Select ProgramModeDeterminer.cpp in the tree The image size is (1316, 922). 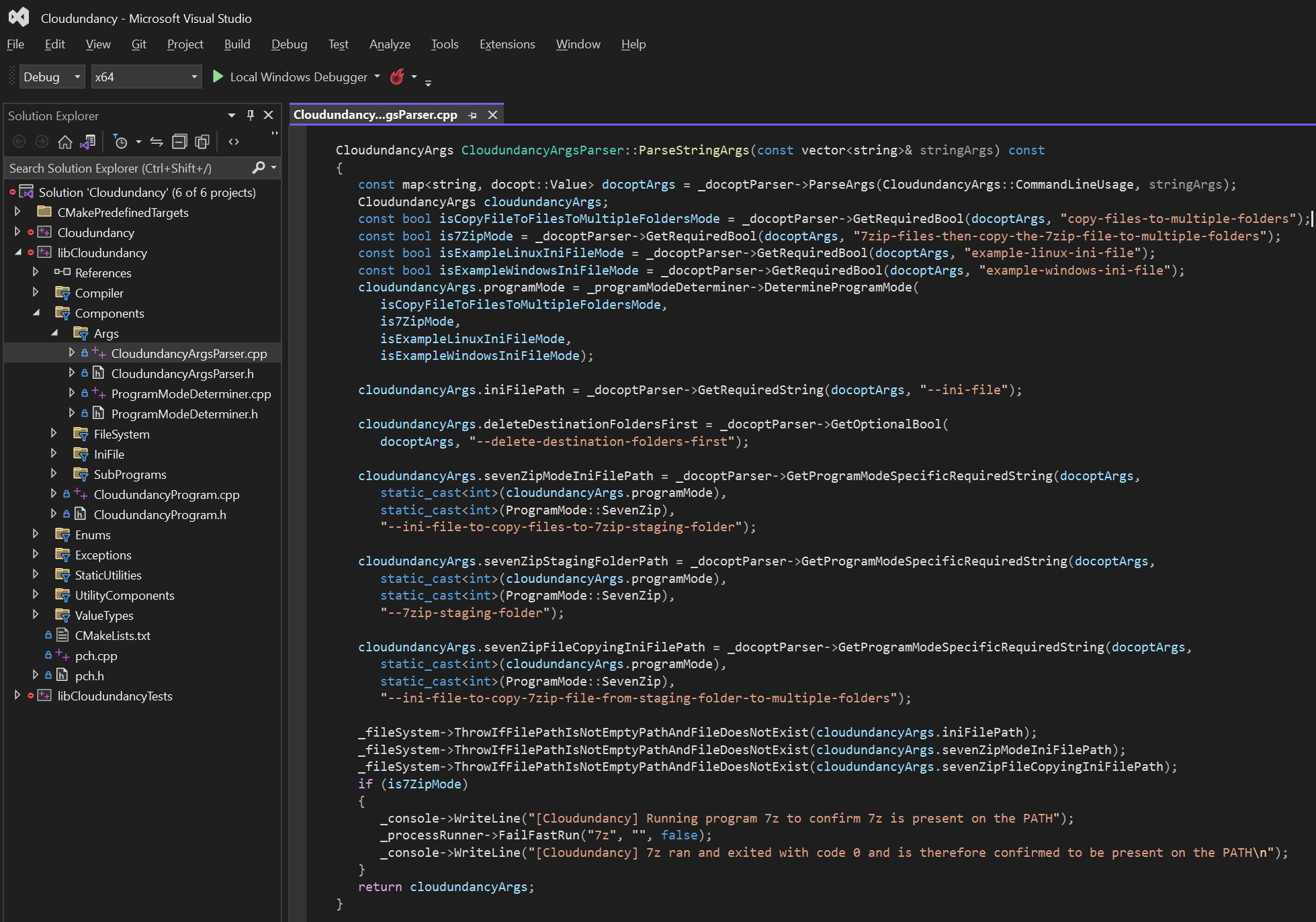coord(191,394)
